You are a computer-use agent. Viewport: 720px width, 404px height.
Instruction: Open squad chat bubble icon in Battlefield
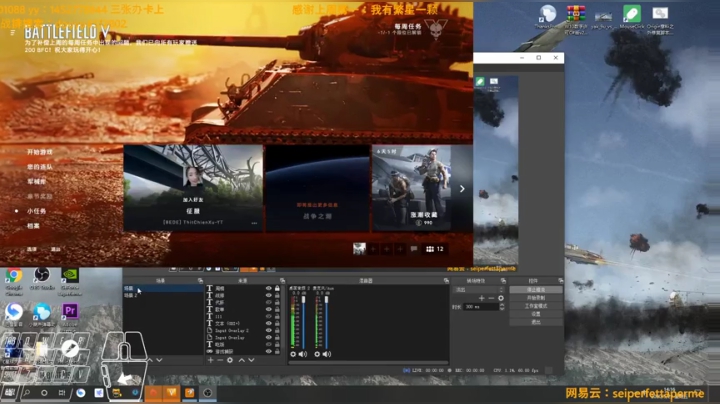pyautogui.click(x=414, y=249)
